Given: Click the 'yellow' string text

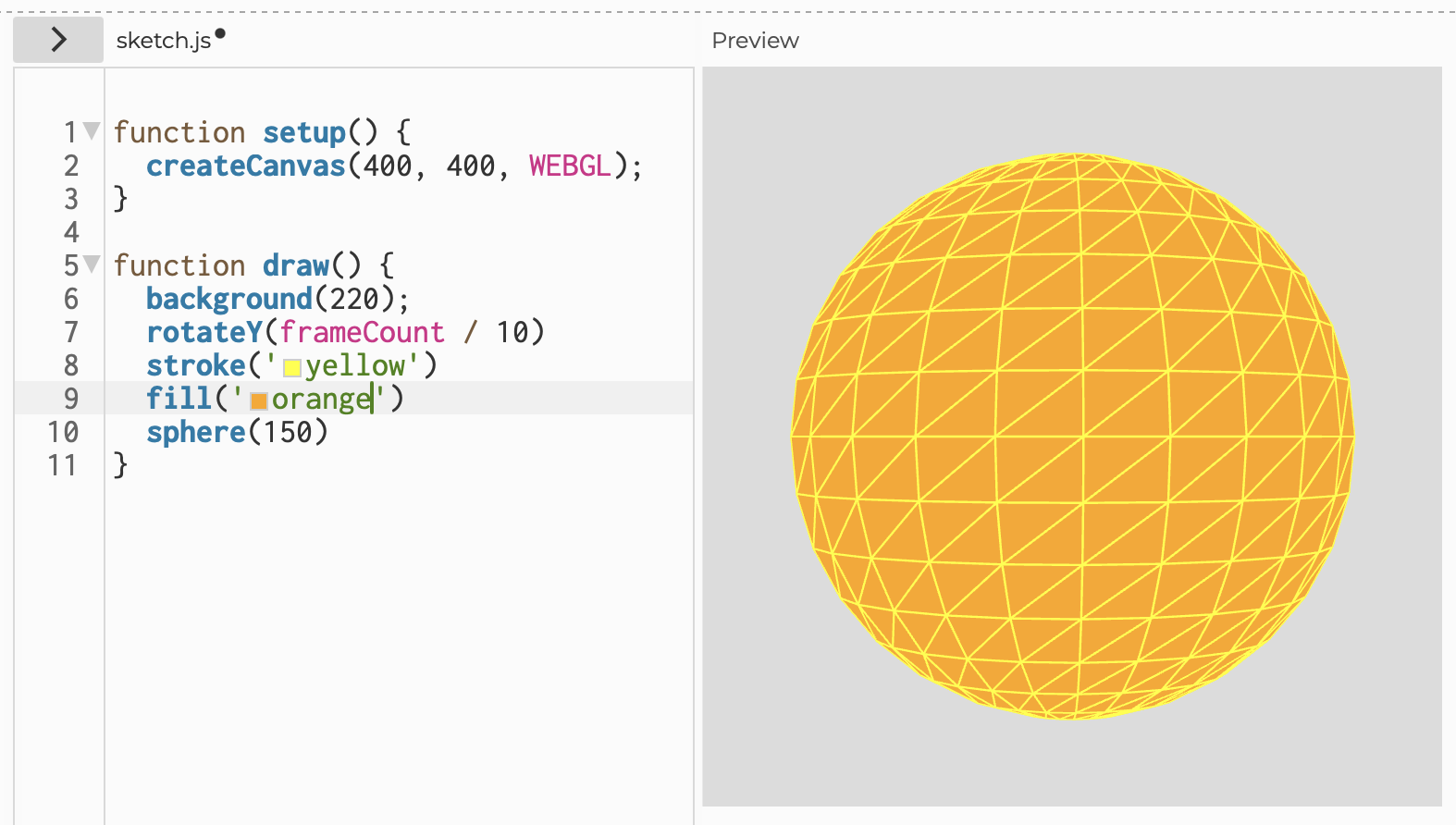Looking at the screenshot, I should [x=356, y=366].
